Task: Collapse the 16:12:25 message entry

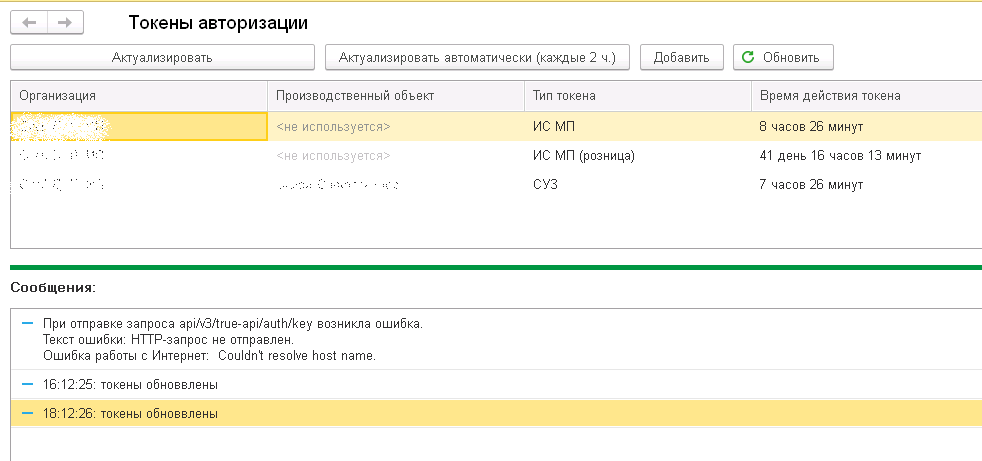Action: [x=27, y=384]
